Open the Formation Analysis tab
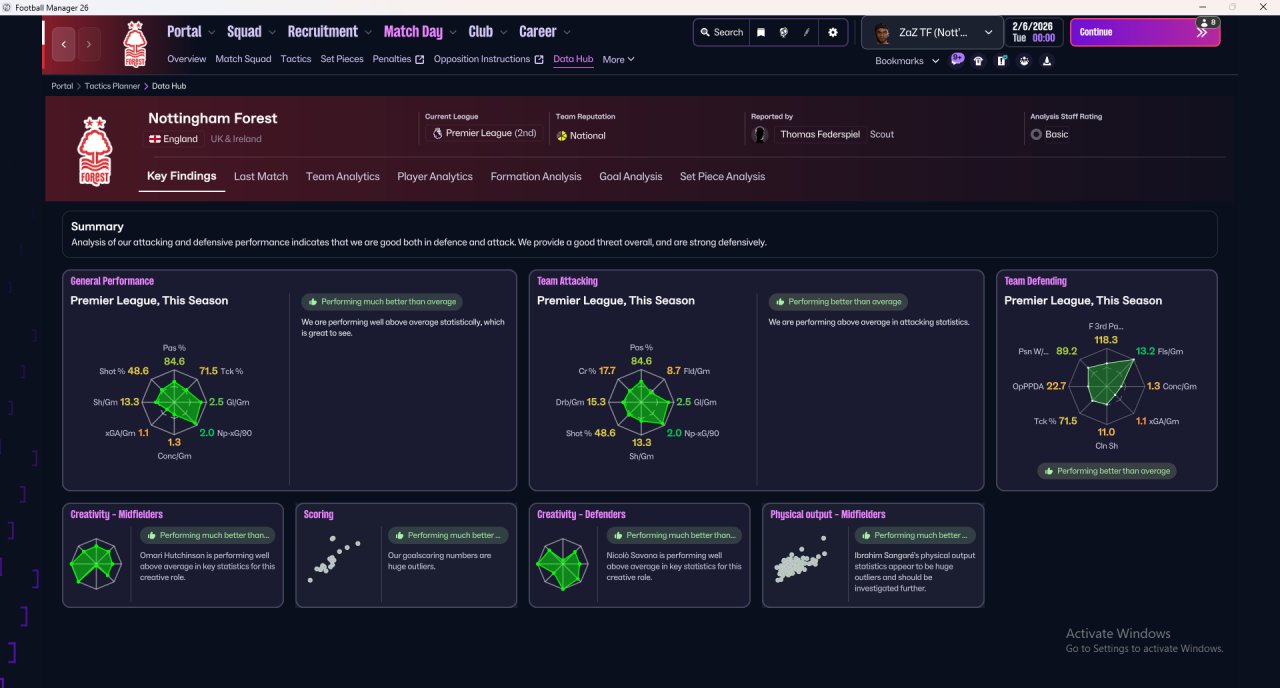 [x=536, y=176]
